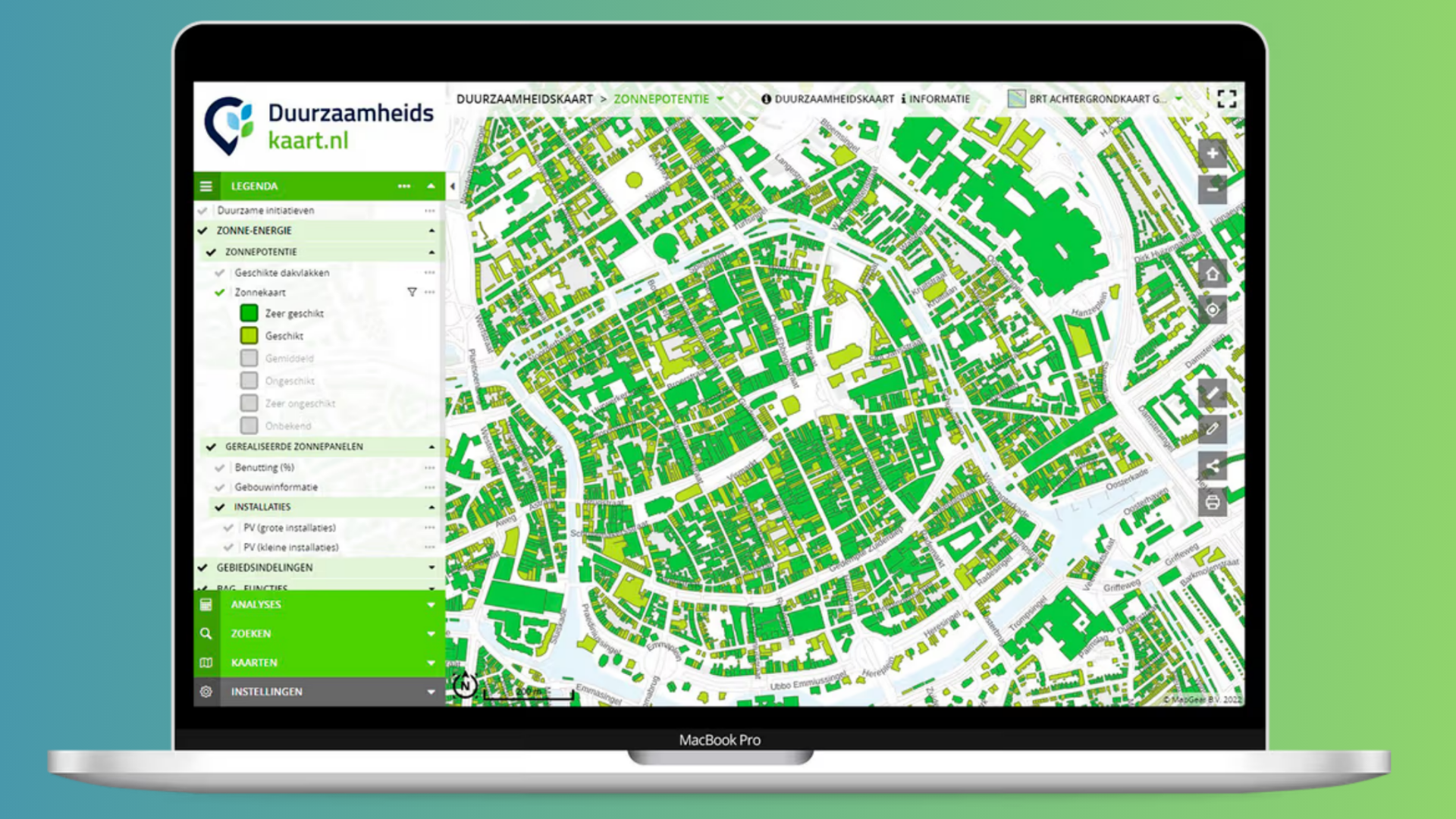Expand the GEBIEDSINDELINGEN group
This screenshot has width=1456, height=819.
[431, 567]
